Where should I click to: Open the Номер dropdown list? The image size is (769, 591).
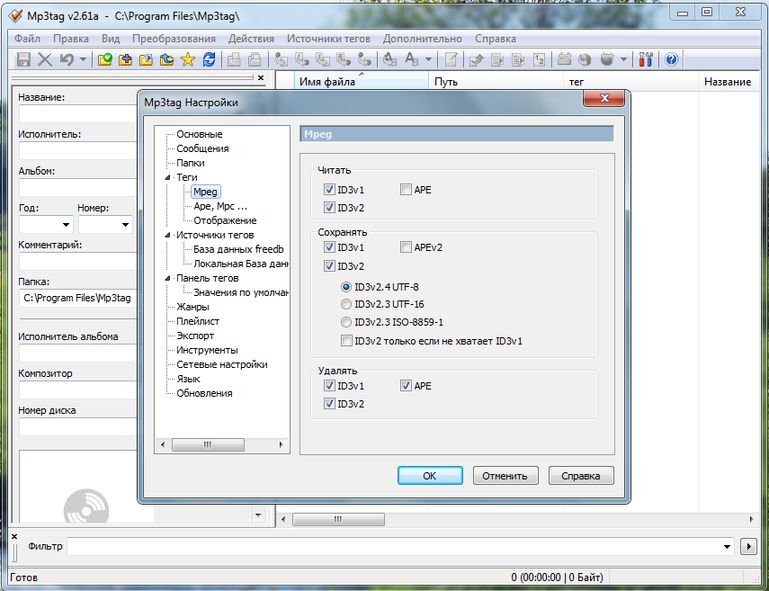[x=124, y=225]
